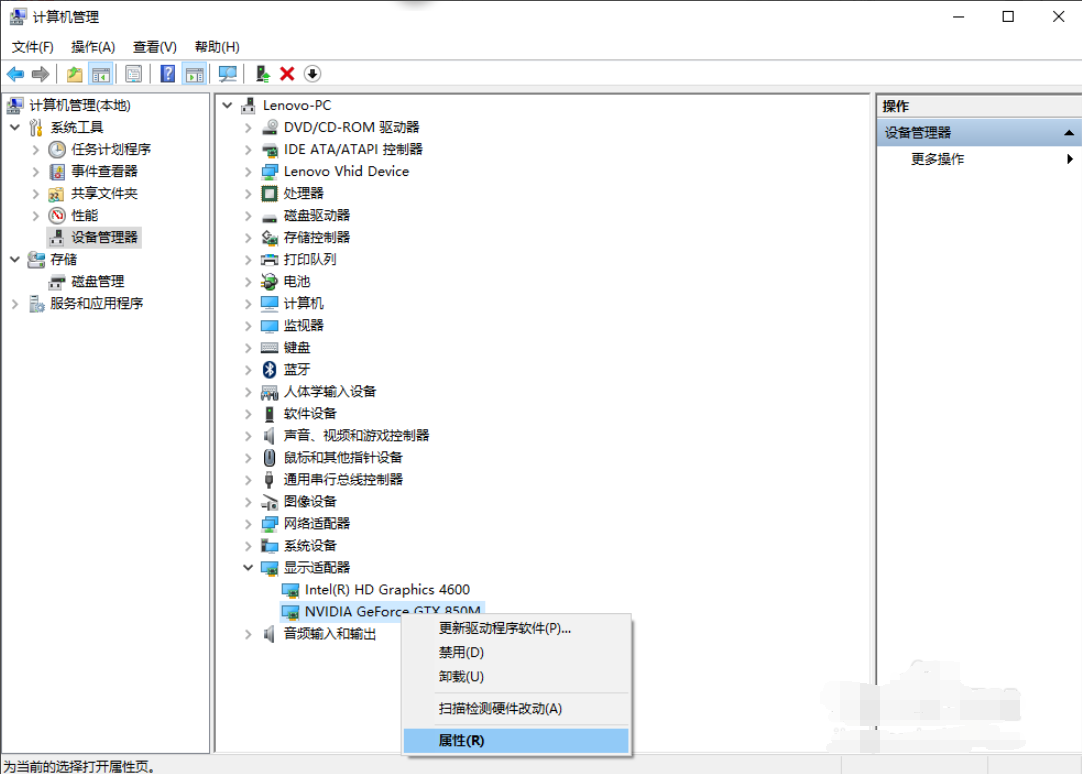Screen dimensions: 1082x774
Task: Collapse the Lenovo-PC root node
Action: click(x=227, y=105)
